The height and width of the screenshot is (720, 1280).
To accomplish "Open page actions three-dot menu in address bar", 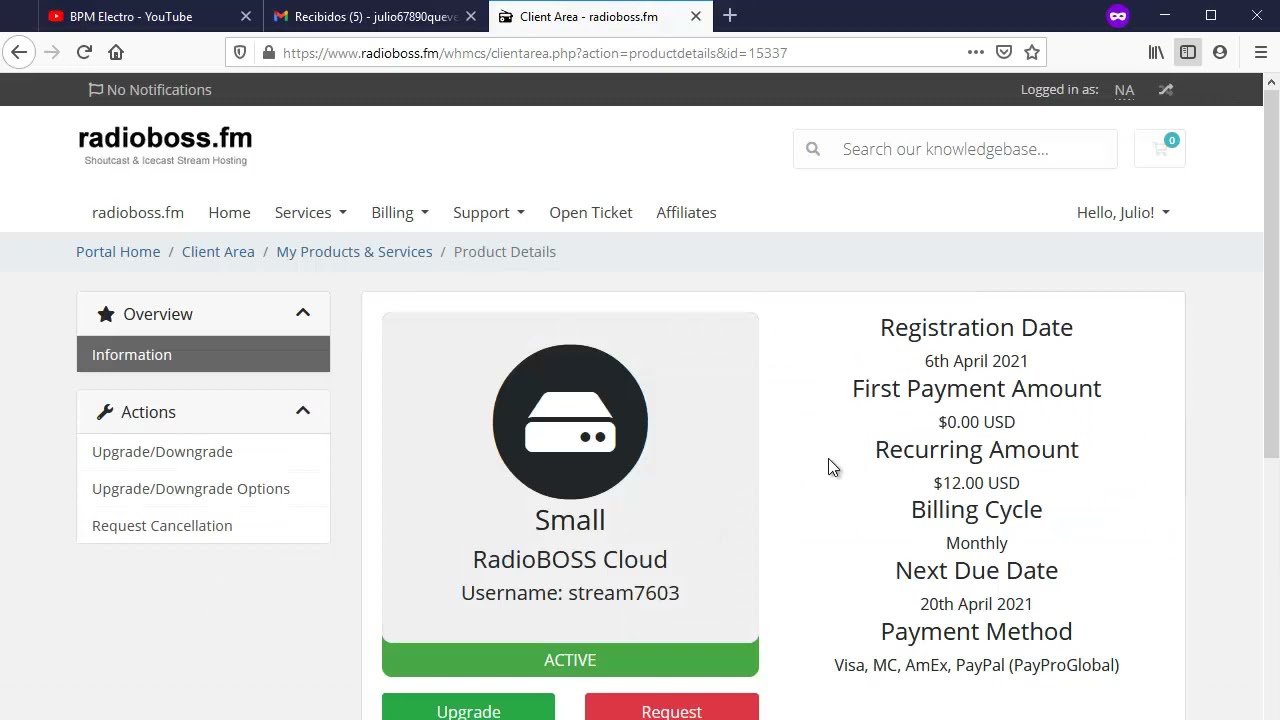I will click(976, 52).
